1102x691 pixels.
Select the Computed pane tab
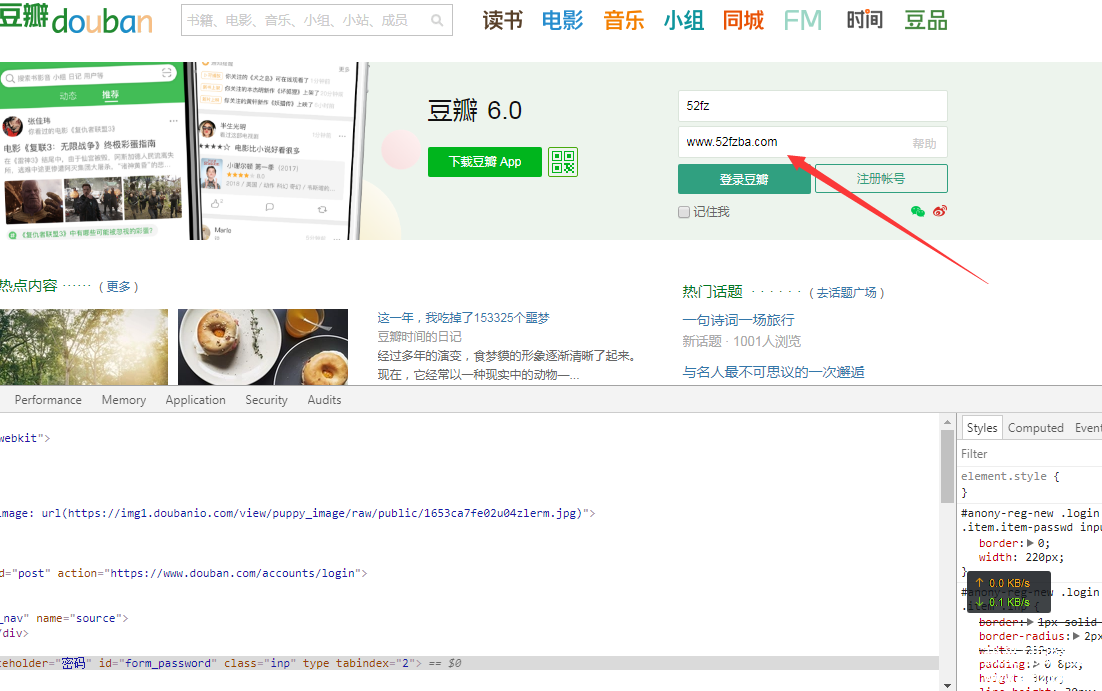[1035, 428]
